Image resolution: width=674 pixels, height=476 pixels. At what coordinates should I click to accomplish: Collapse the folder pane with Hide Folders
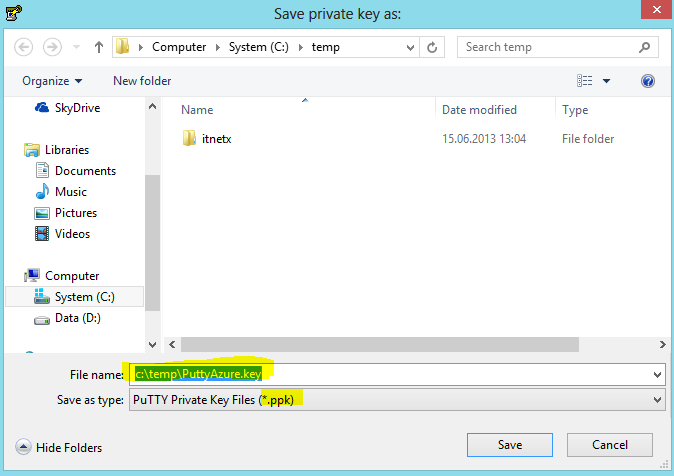[x=60, y=447]
